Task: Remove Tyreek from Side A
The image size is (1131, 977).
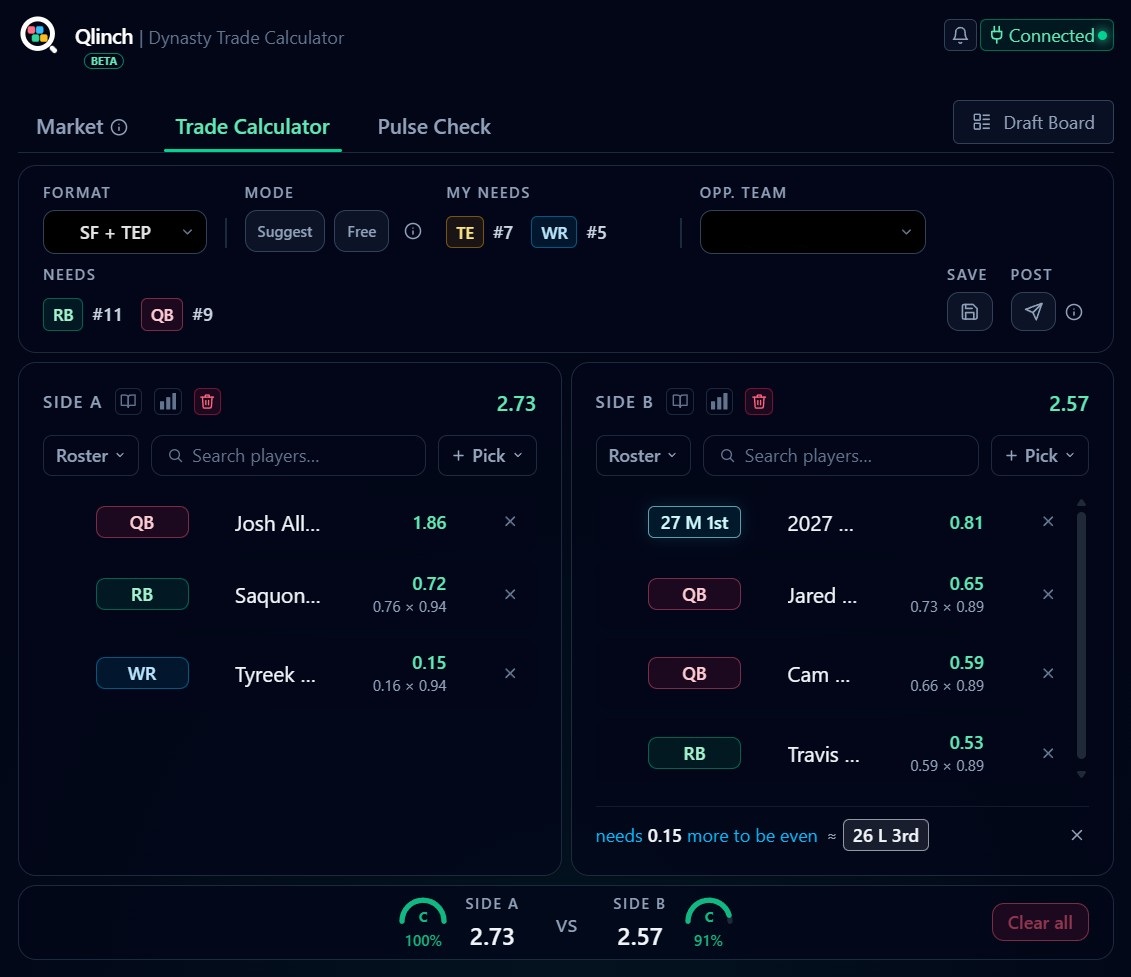Action: click(x=510, y=673)
